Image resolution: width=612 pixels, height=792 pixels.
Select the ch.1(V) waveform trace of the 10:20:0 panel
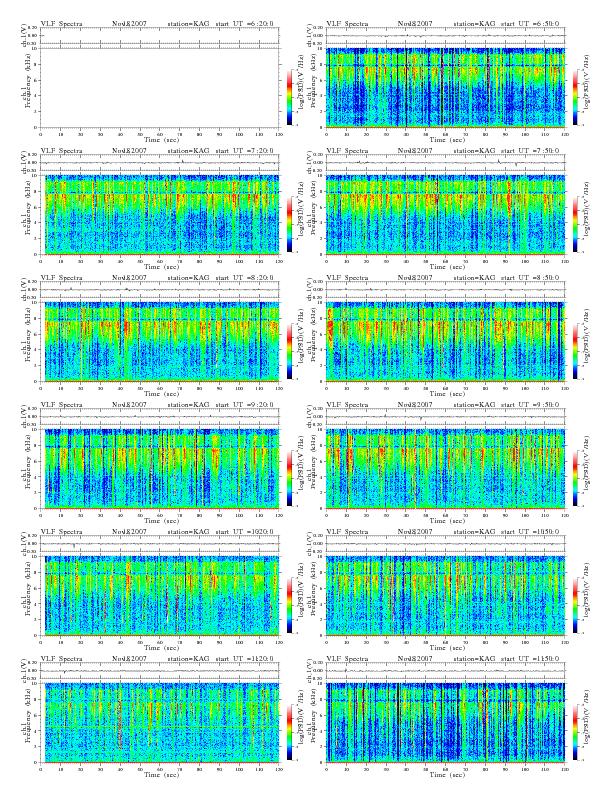point(160,544)
